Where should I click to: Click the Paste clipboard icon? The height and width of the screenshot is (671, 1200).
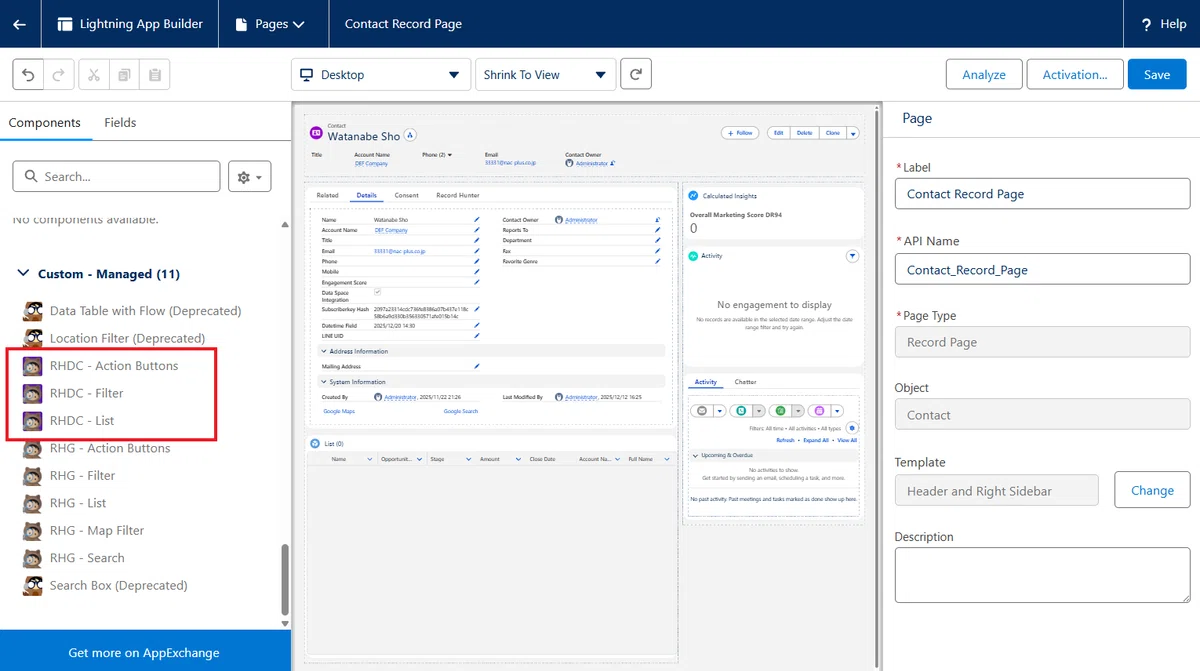155,75
